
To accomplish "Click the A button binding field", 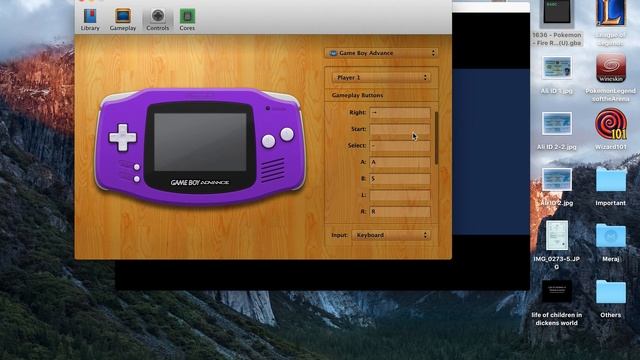I will click(400, 162).
